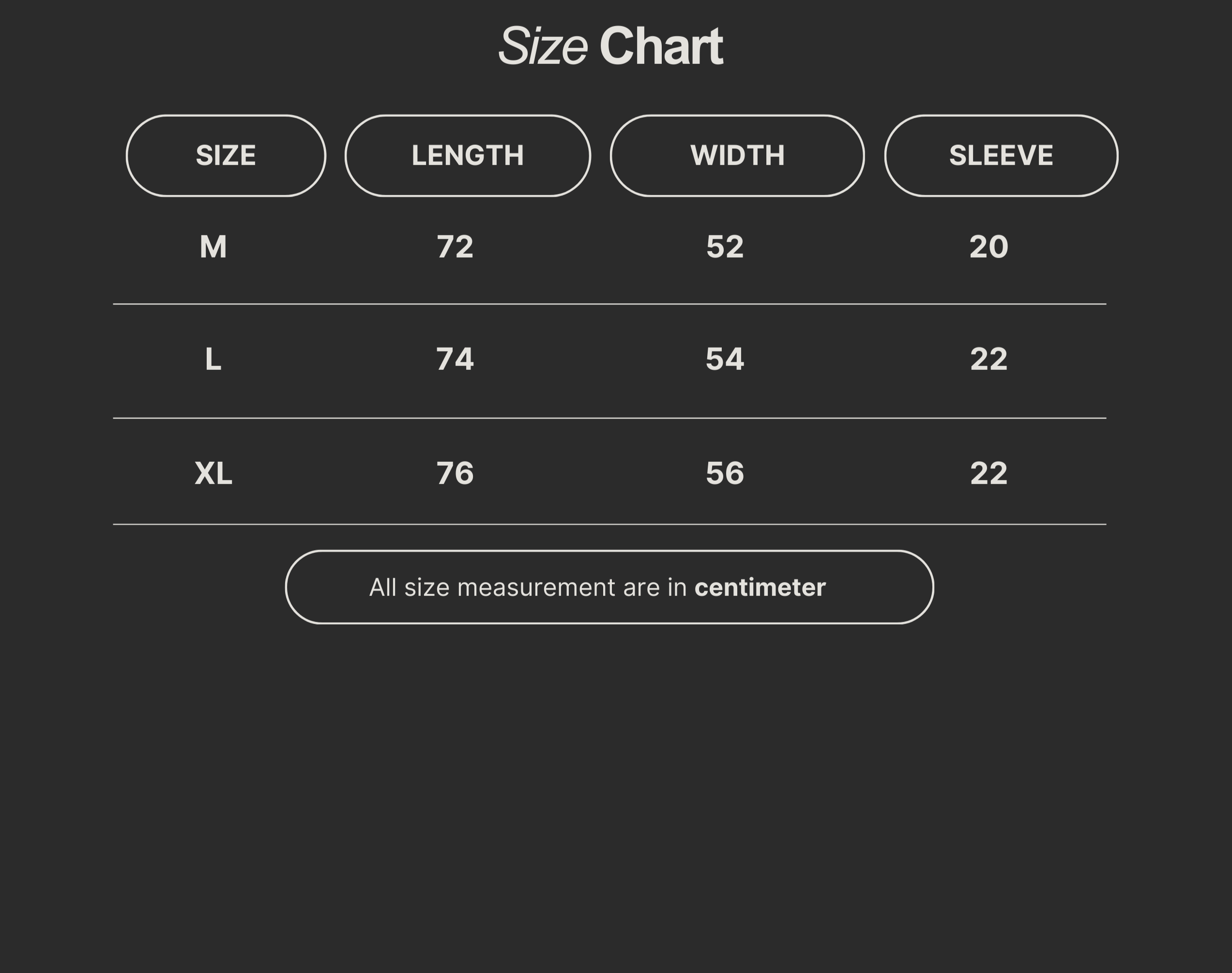The height and width of the screenshot is (973, 1232).
Task: Click length value 74 for L
Action: pos(455,360)
